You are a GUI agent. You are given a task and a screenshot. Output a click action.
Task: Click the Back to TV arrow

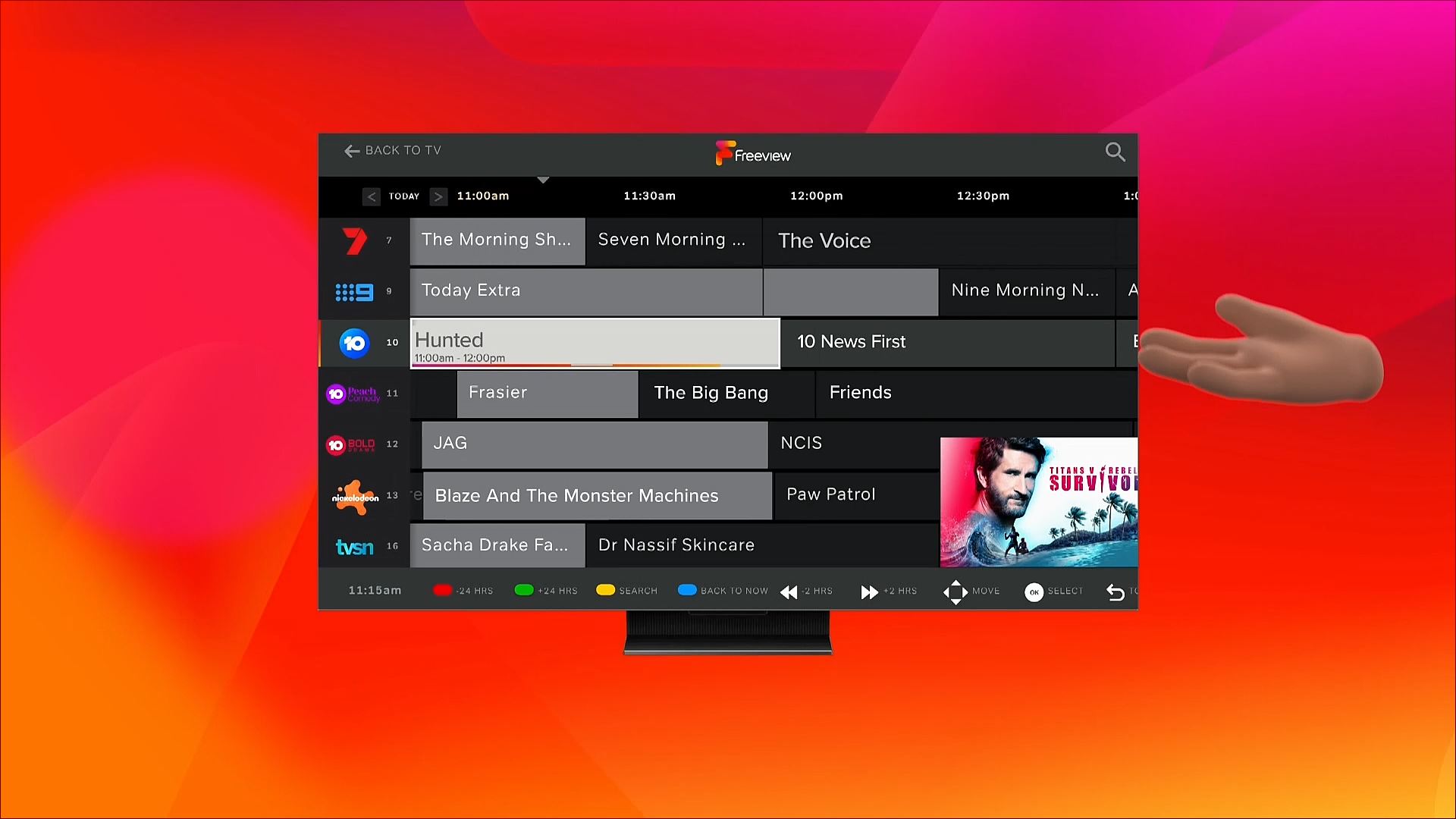(x=352, y=151)
